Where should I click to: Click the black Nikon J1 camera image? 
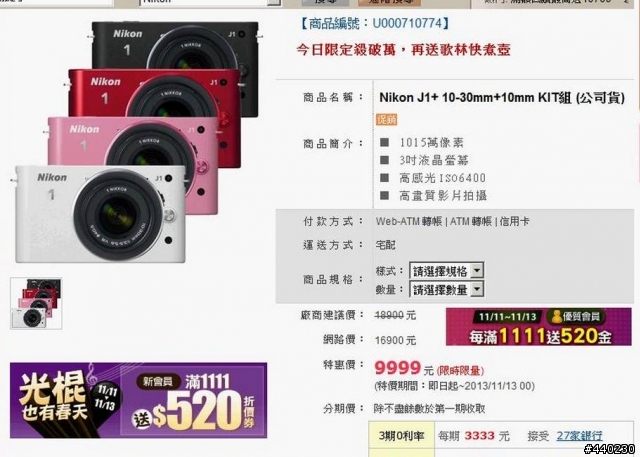pyautogui.click(x=175, y=45)
